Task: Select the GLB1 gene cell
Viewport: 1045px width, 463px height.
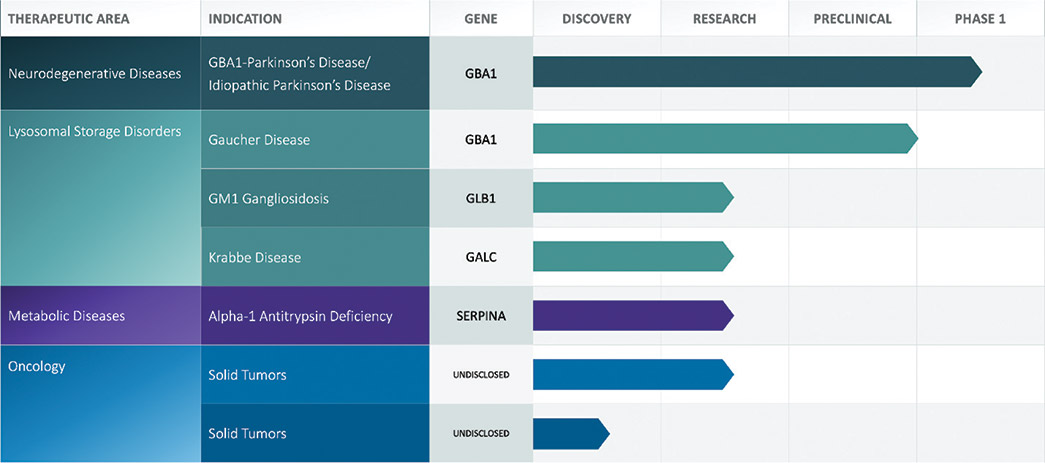Action: click(480, 199)
